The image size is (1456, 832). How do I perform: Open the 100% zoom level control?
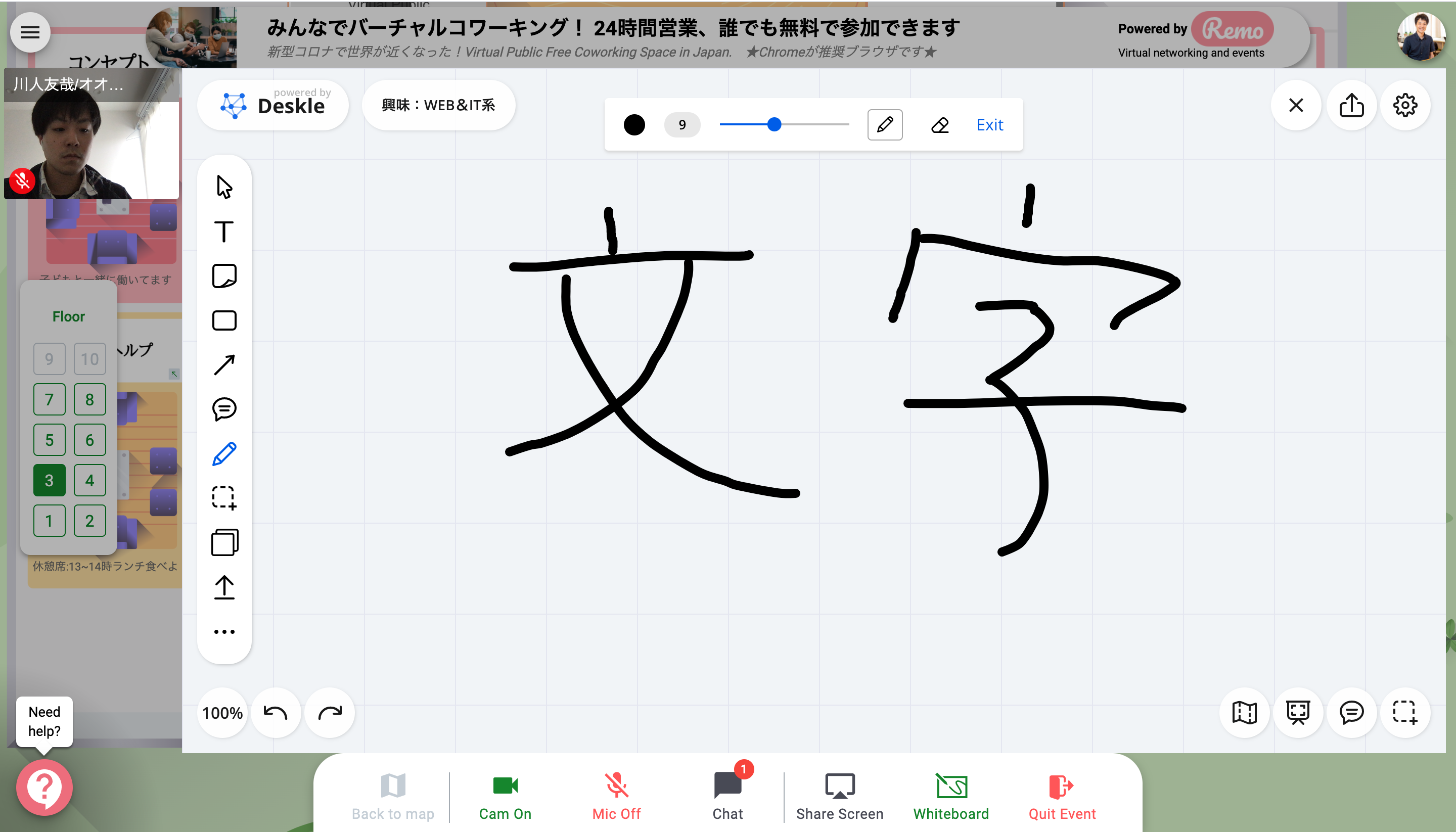[222, 713]
